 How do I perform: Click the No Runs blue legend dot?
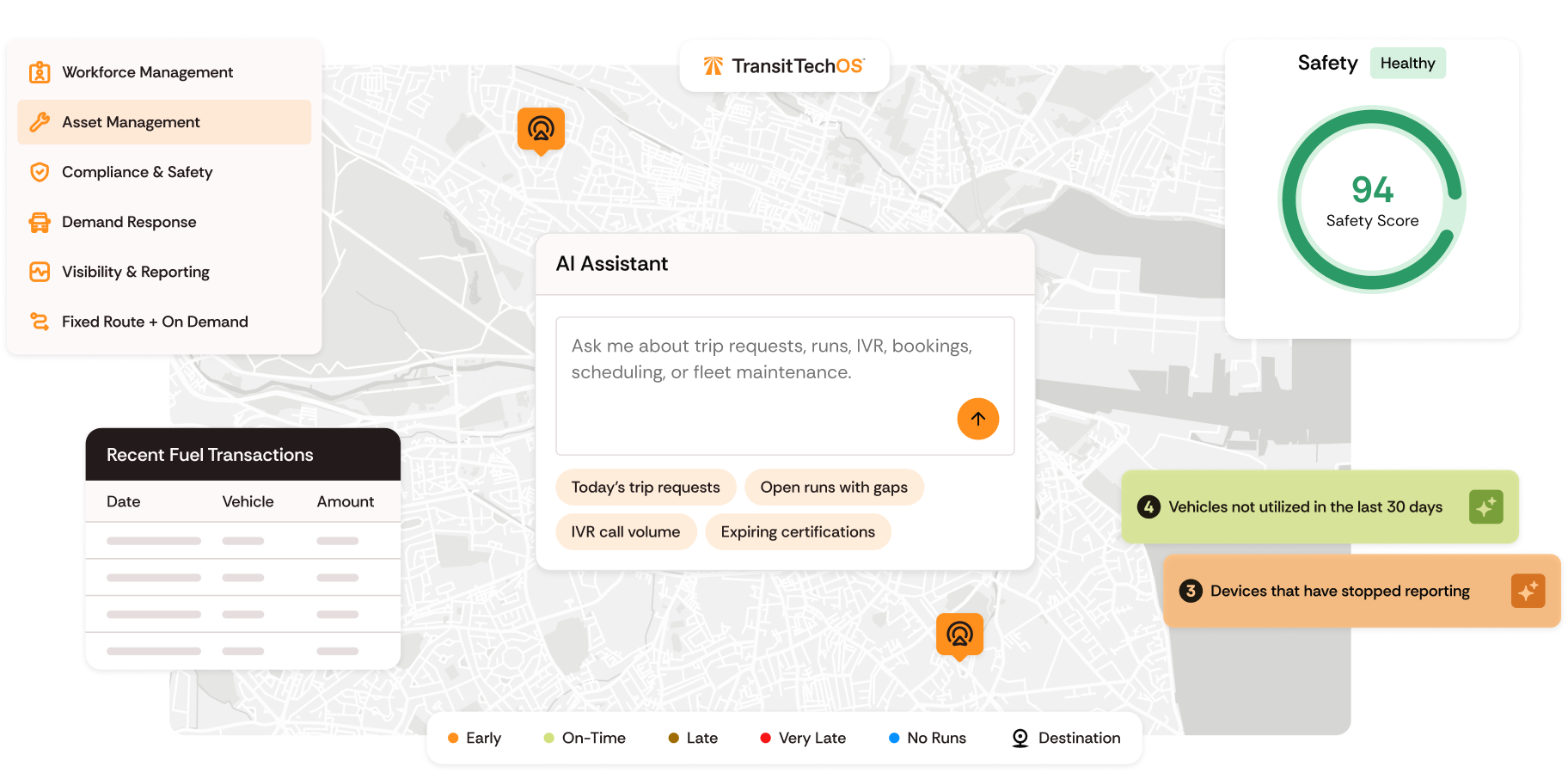(x=894, y=738)
